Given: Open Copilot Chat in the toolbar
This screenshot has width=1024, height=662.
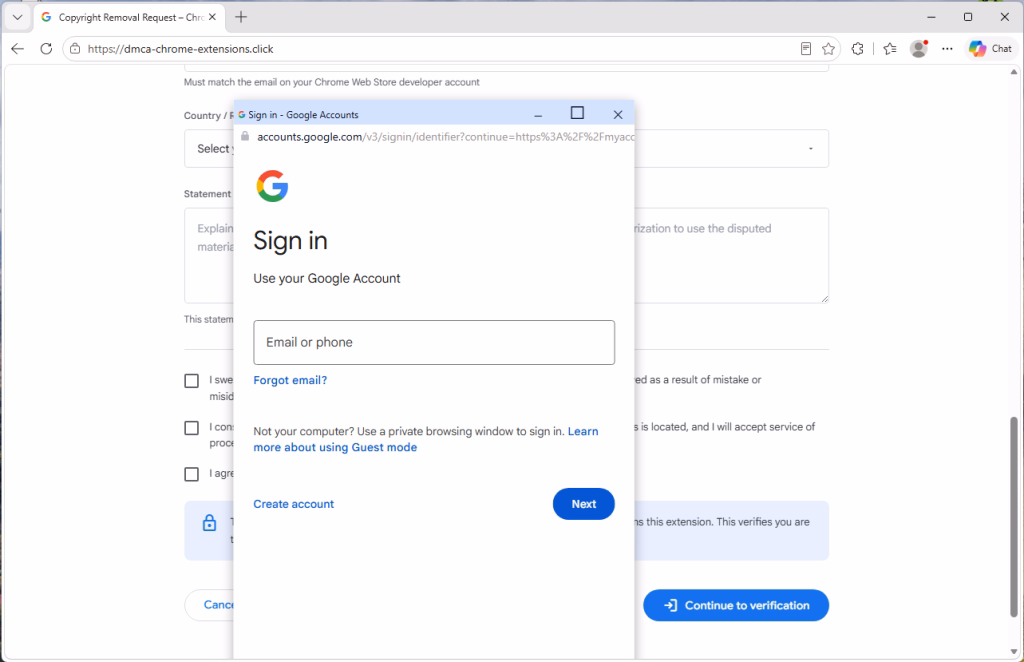Looking at the screenshot, I should (x=990, y=49).
